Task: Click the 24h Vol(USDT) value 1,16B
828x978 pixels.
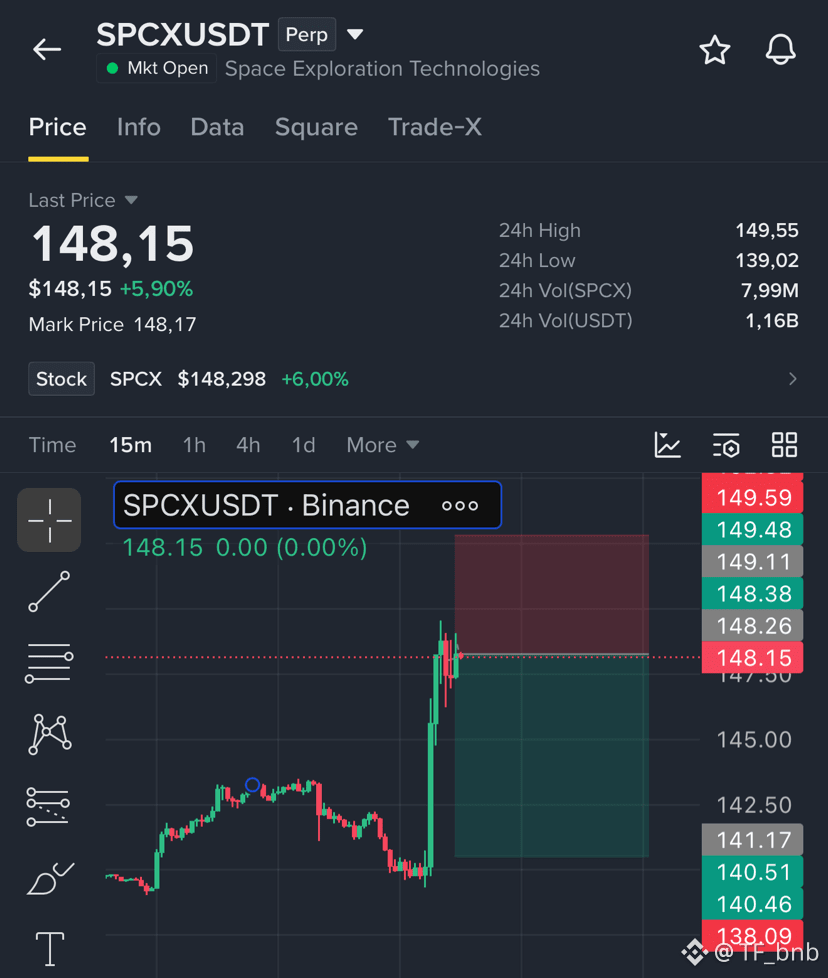Action: (772, 321)
